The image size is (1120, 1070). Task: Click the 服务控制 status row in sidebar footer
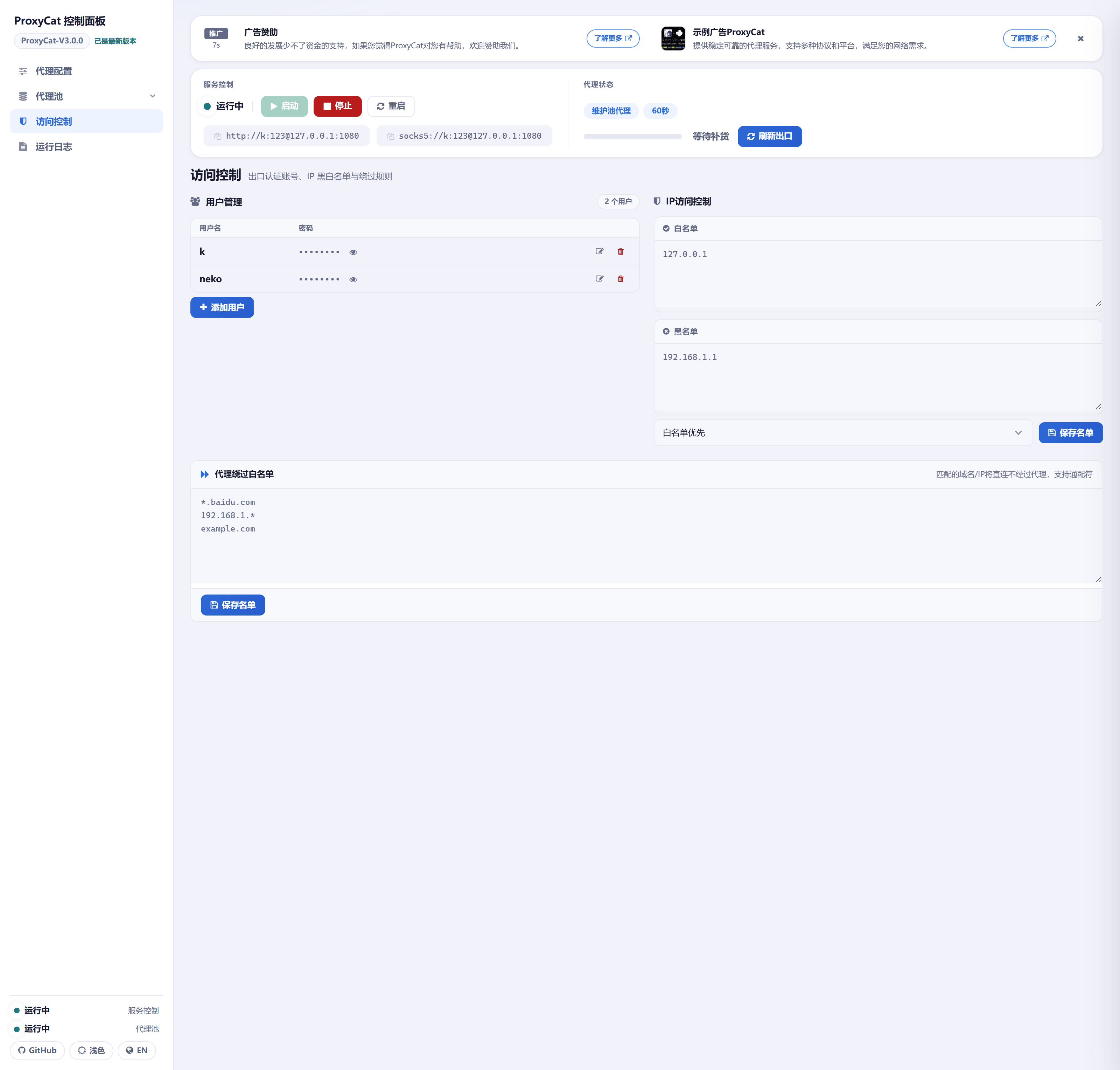(86, 1010)
